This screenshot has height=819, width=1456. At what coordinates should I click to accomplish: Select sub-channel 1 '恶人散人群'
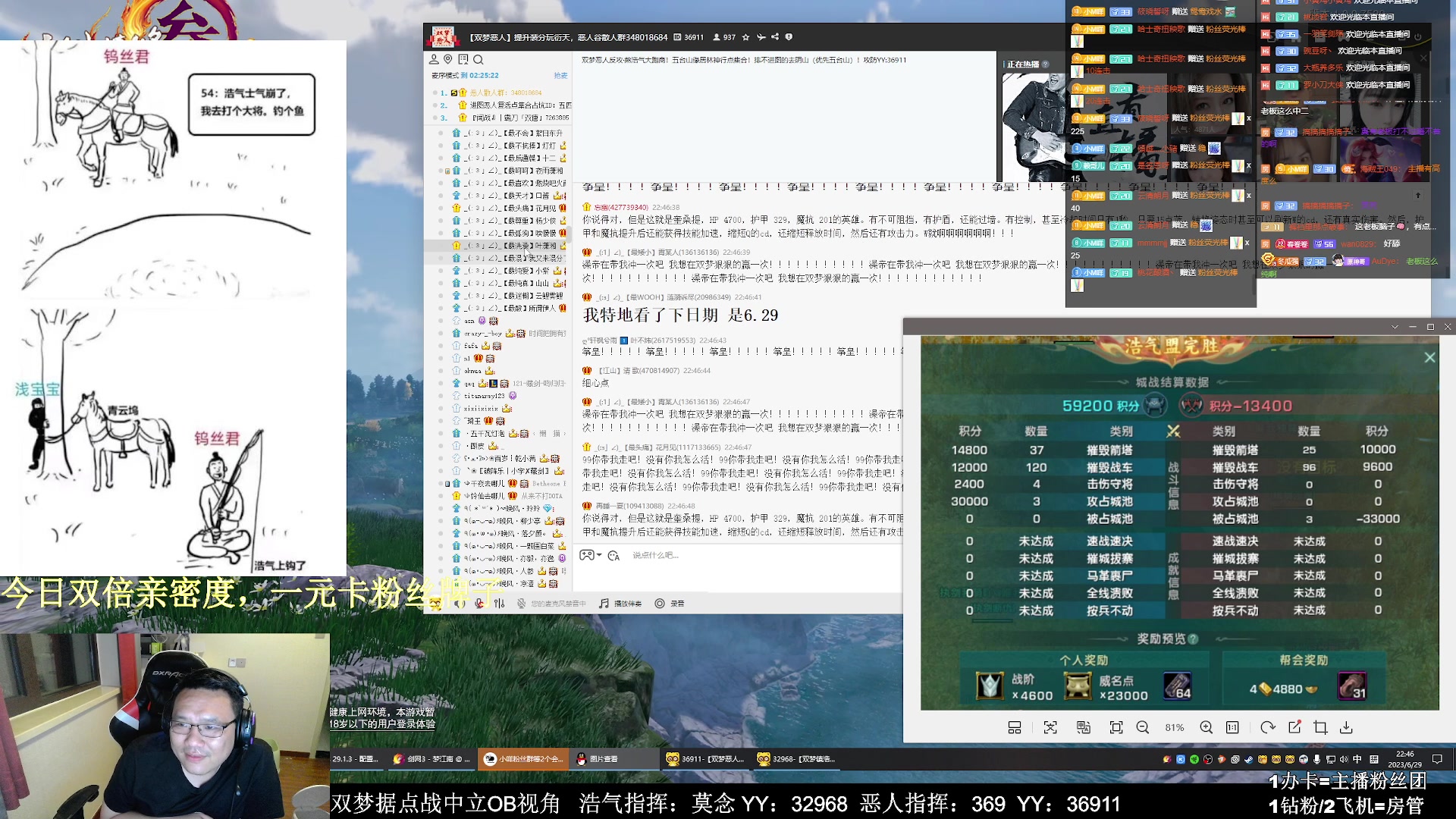(x=502, y=93)
